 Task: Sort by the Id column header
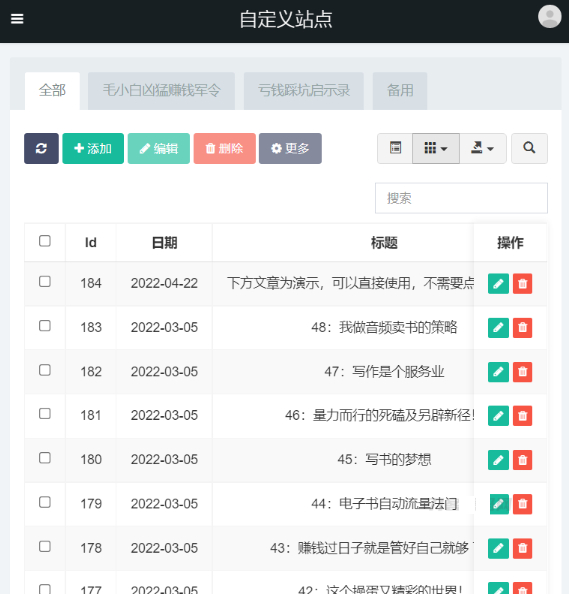click(x=91, y=242)
